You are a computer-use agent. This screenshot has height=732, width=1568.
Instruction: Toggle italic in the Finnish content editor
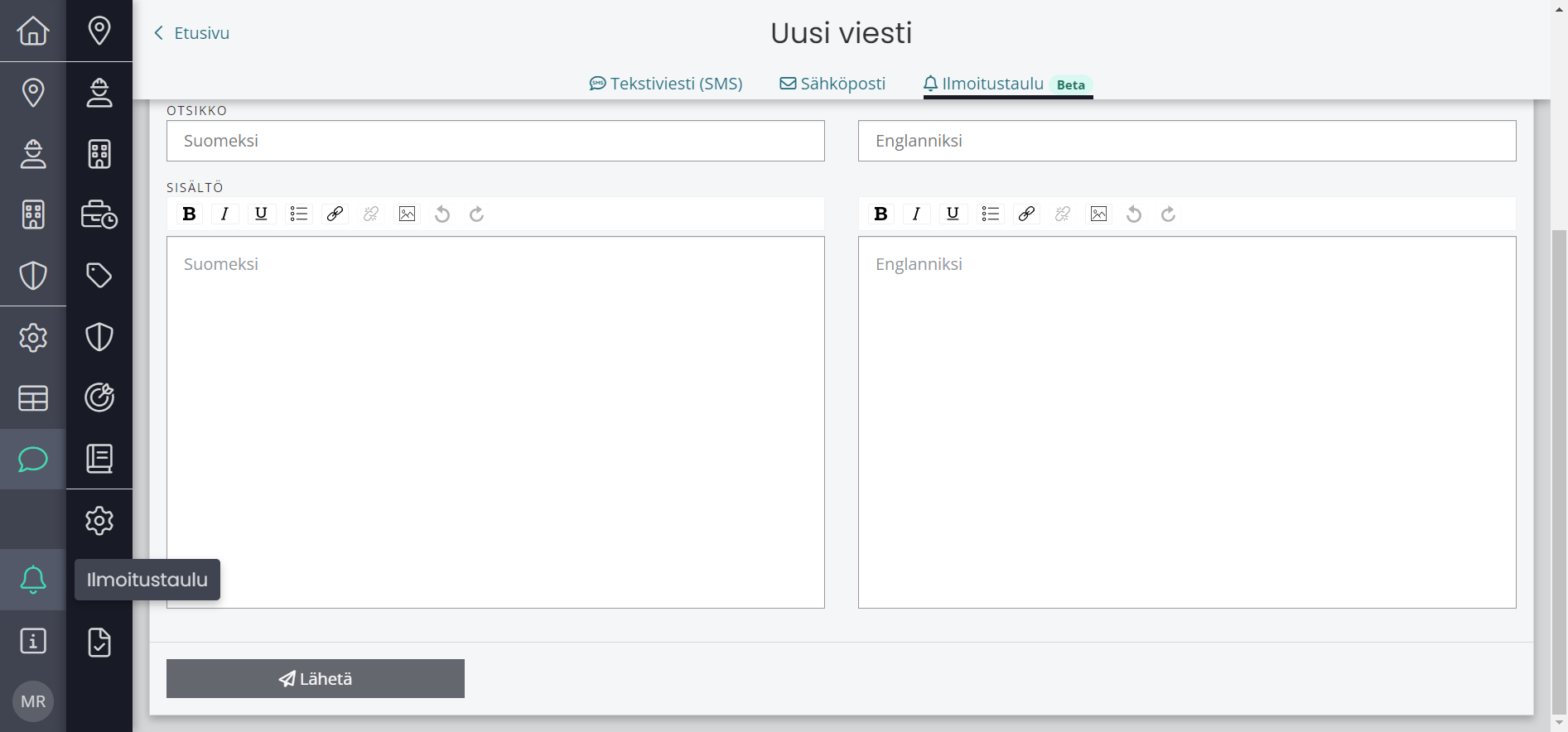[x=224, y=214]
